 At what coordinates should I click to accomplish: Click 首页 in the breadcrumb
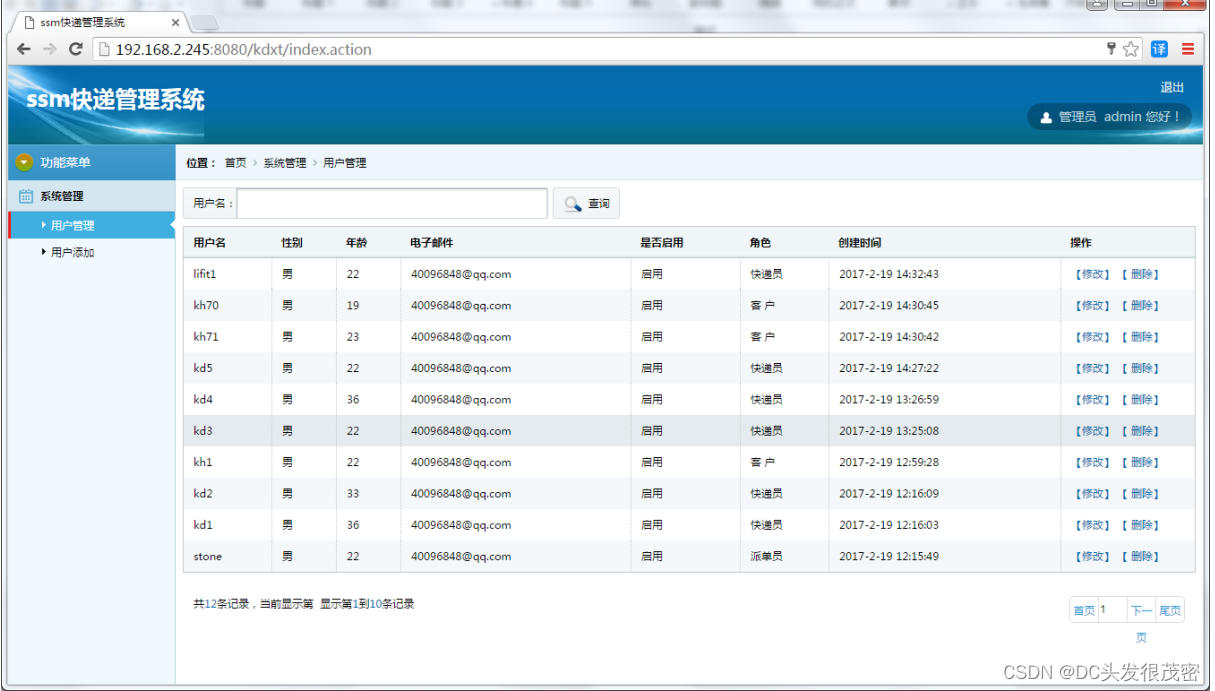tap(235, 163)
